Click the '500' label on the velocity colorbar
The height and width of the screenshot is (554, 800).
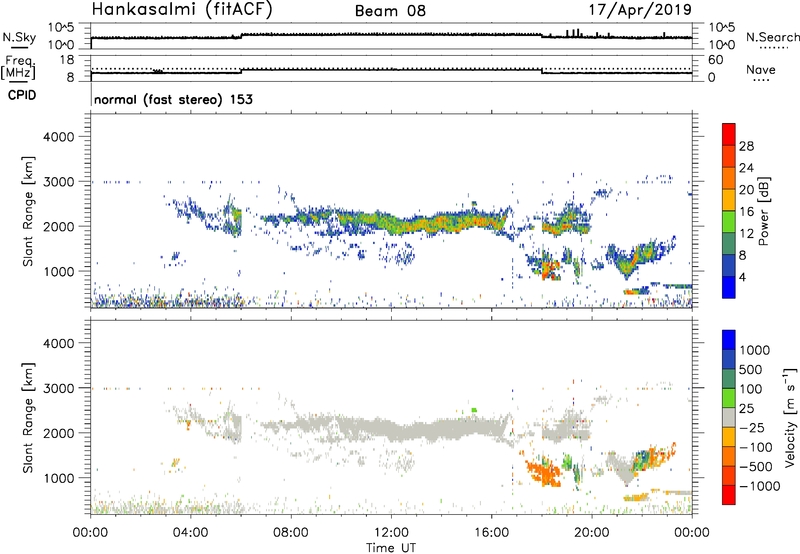click(x=753, y=370)
